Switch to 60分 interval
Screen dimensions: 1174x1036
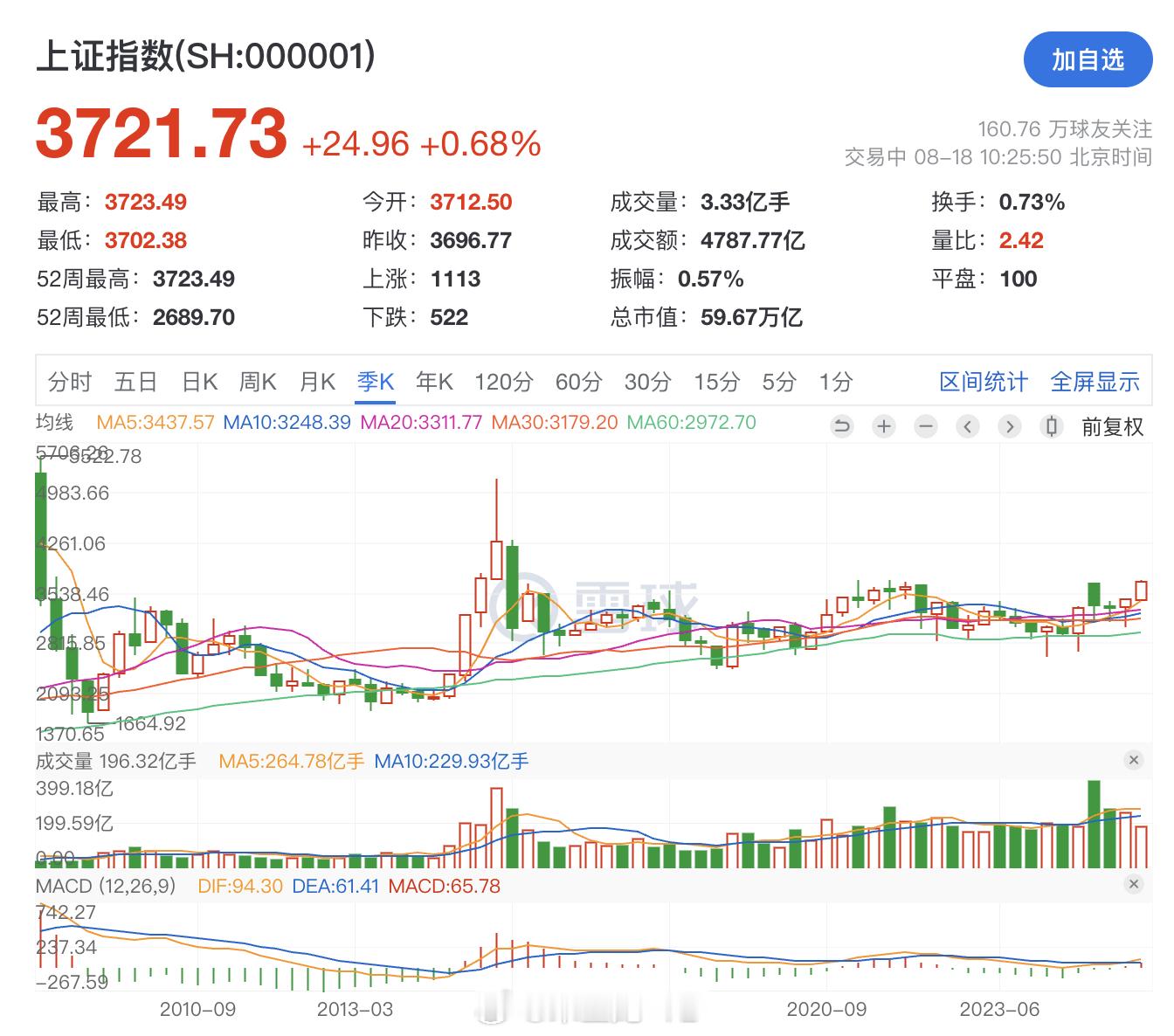(579, 382)
